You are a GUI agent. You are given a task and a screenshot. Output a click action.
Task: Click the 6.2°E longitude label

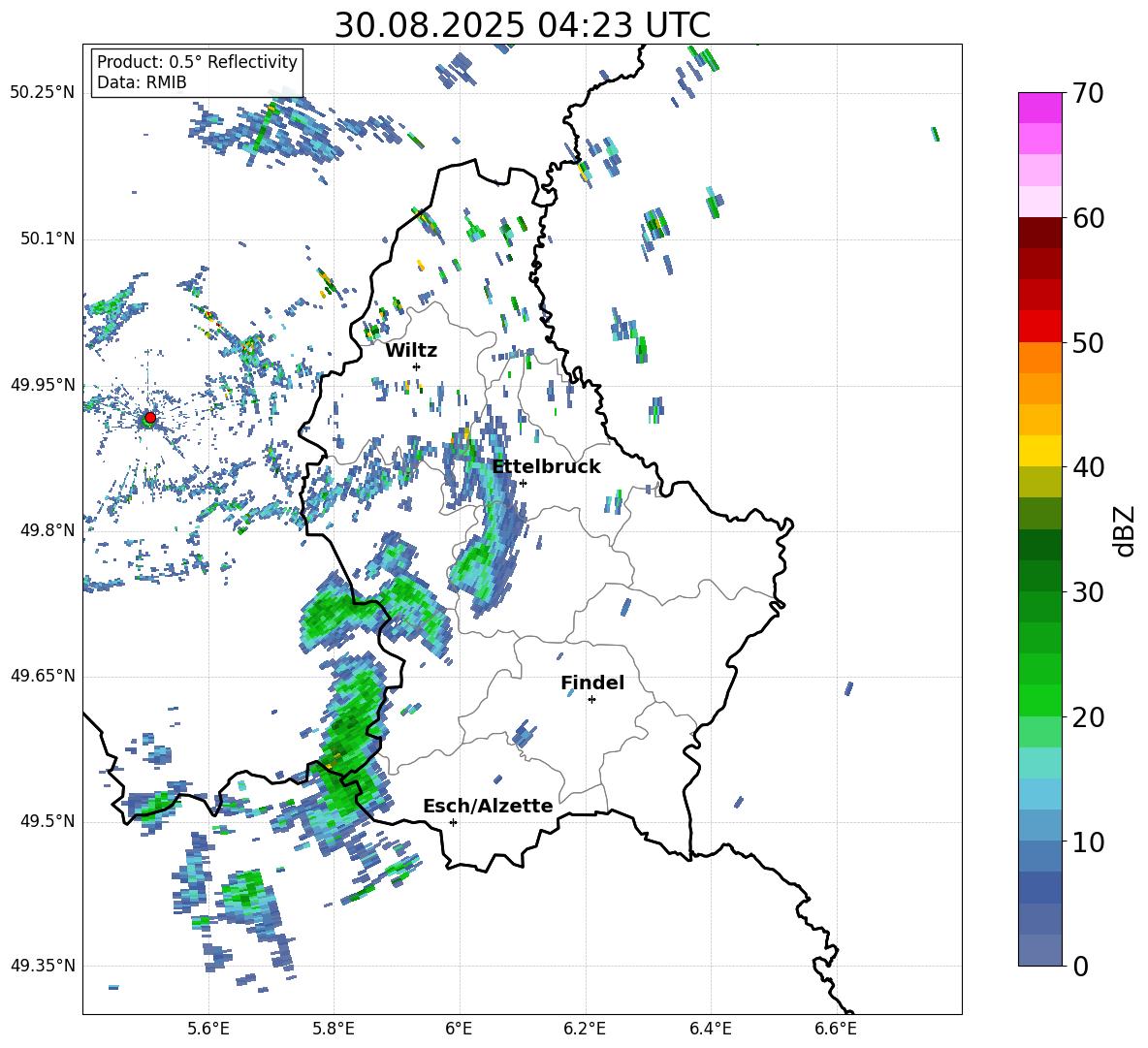[585, 1029]
